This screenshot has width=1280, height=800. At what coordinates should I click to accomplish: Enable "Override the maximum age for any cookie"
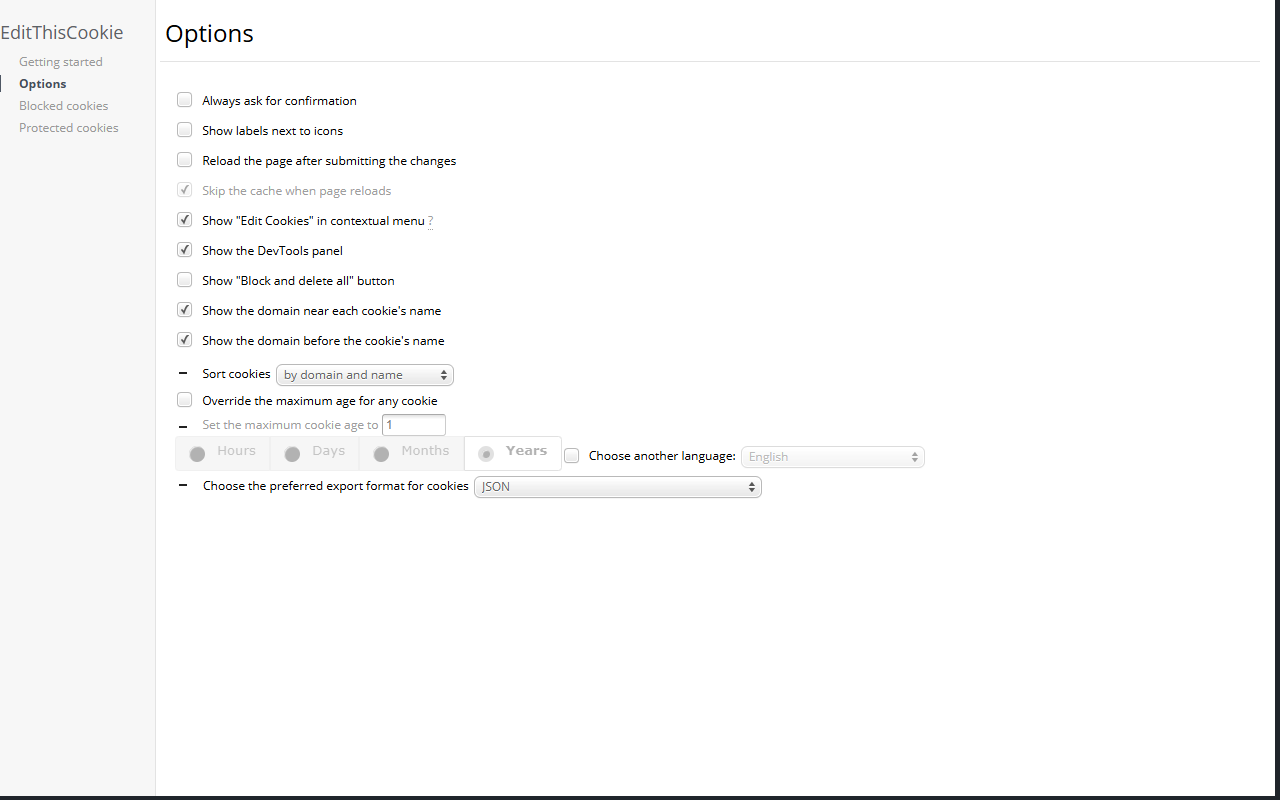click(184, 399)
